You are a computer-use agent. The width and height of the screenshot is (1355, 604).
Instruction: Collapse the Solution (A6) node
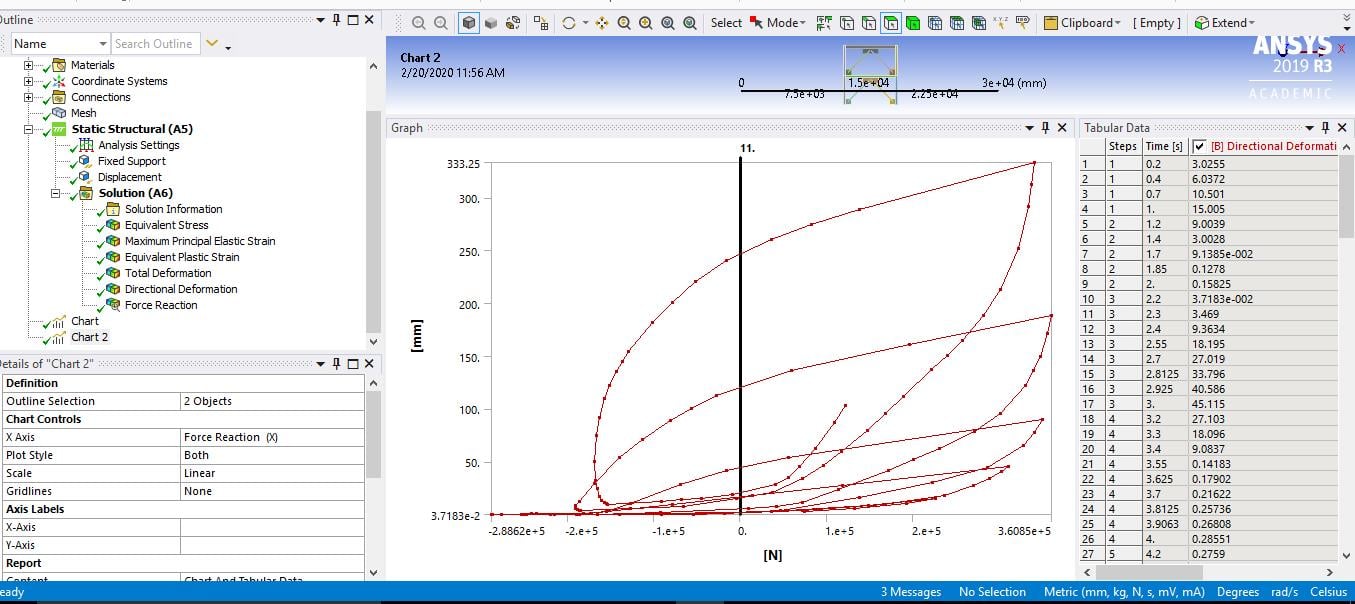click(56, 193)
